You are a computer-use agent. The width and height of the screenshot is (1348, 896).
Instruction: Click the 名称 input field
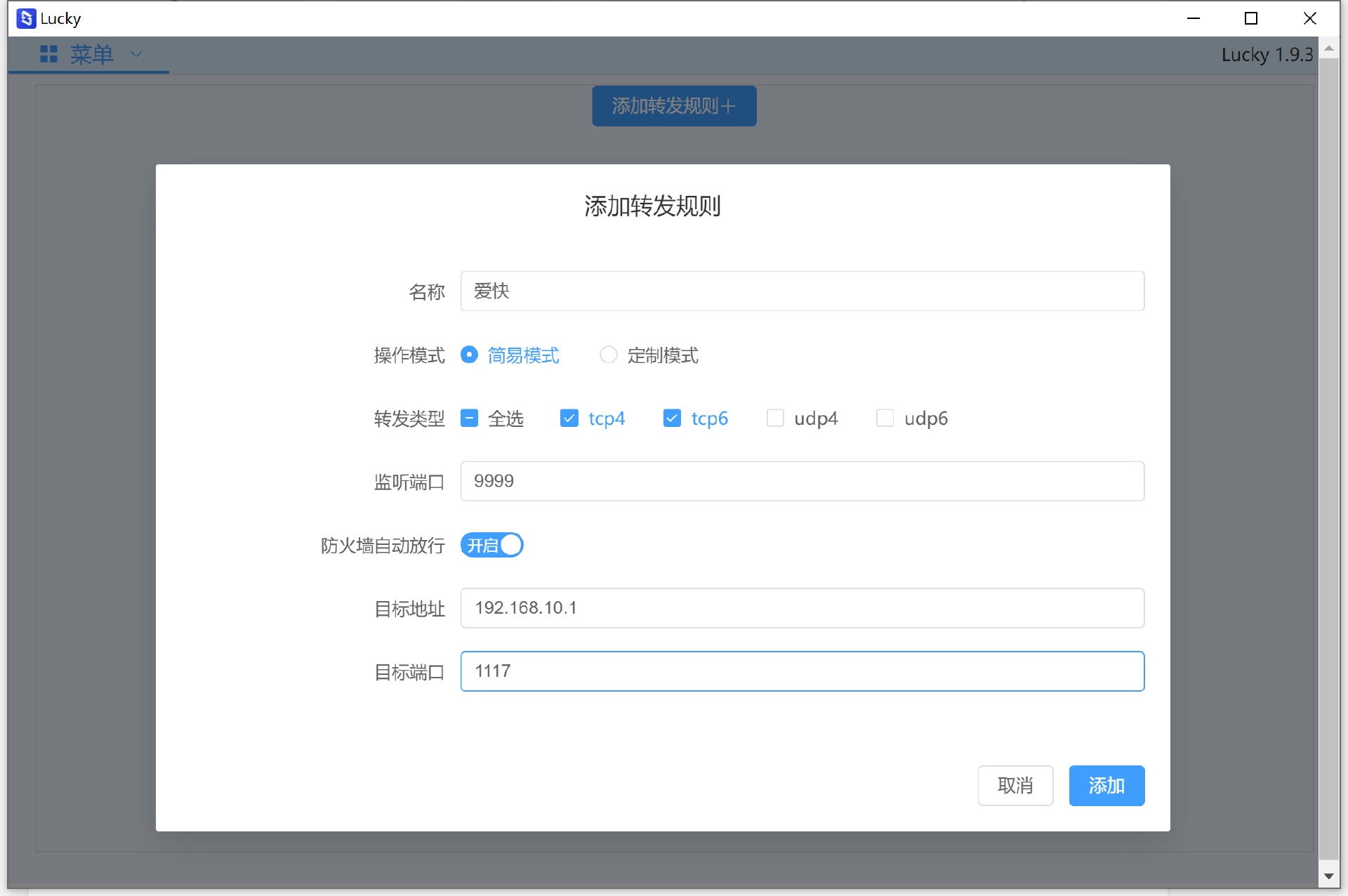pyautogui.click(x=802, y=291)
